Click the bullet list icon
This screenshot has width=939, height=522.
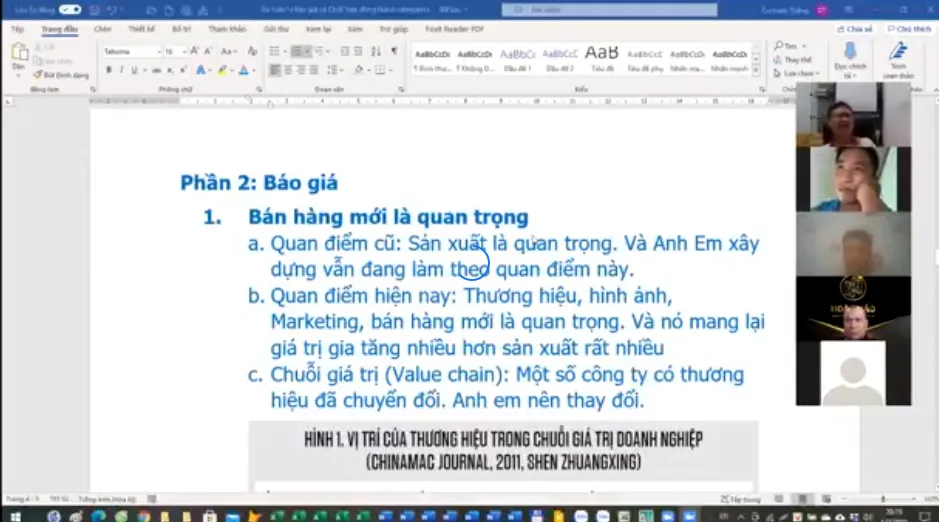[x=275, y=51]
